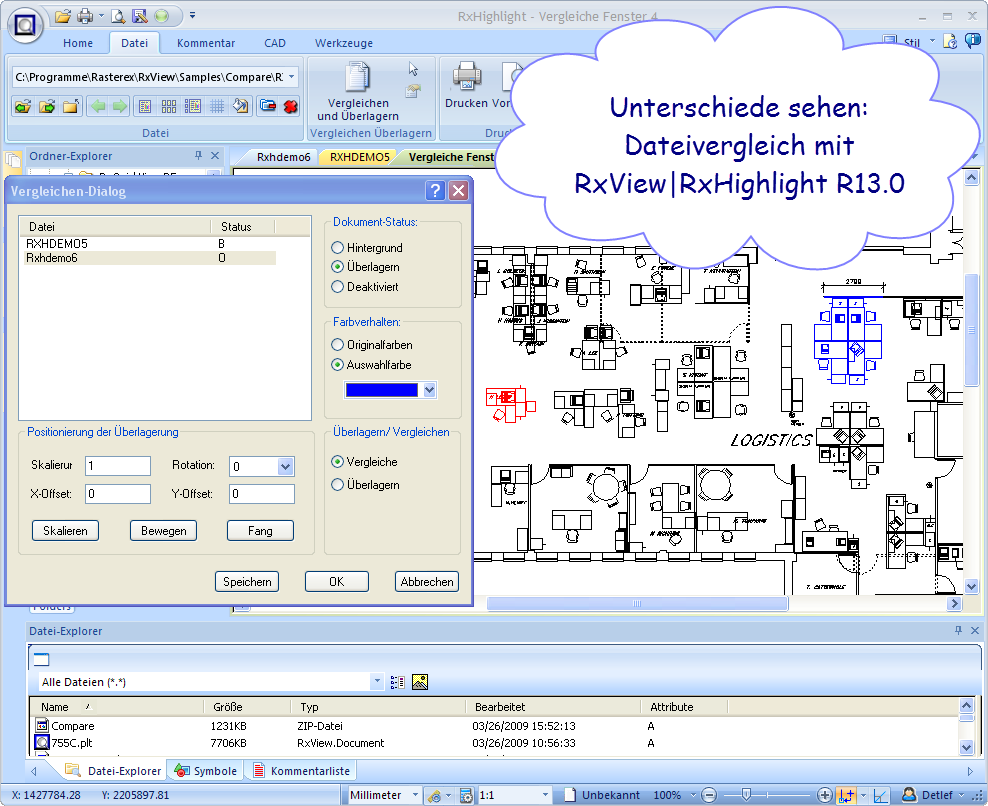This screenshot has height=806, width=988.
Task: Switch to the Kommentar ribbon tab
Action: click(206, 43)
